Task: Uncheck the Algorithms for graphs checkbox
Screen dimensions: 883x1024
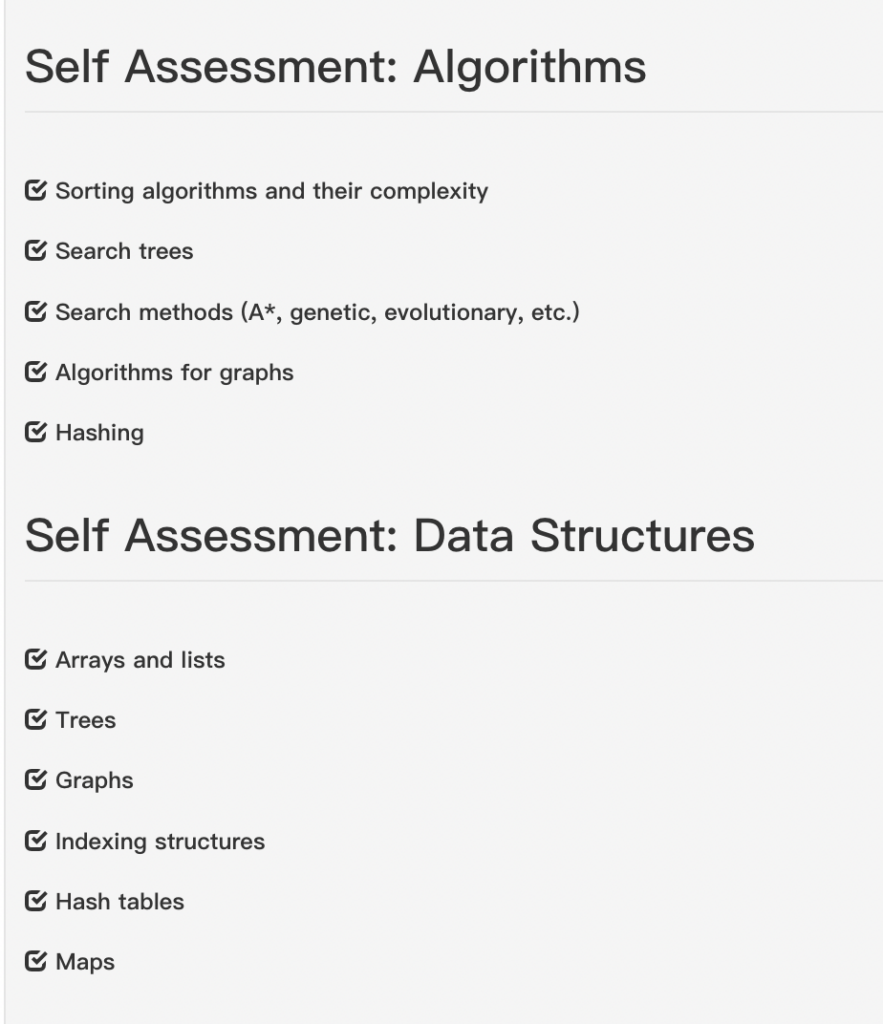Action: coord(36,372)
